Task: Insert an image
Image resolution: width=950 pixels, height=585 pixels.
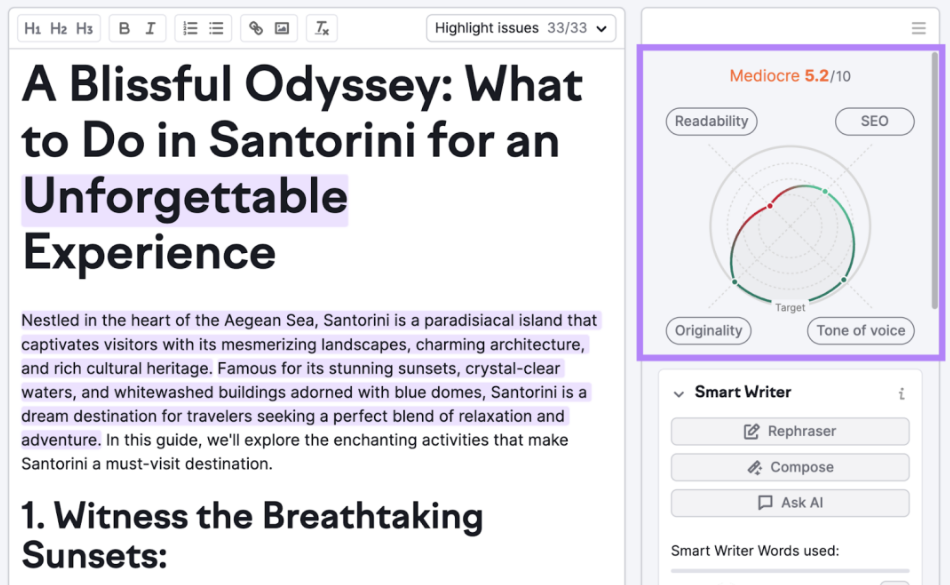Action: click(x=282, y=28)
